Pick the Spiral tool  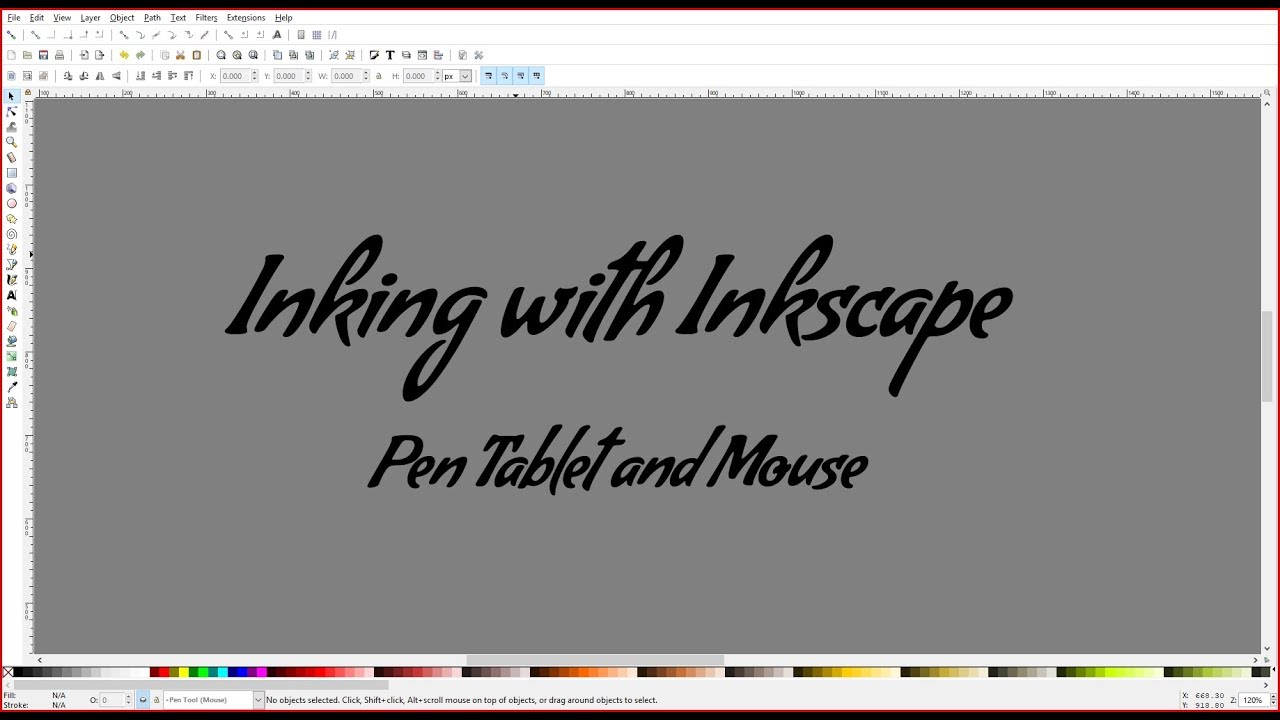[x=11, y=234]
